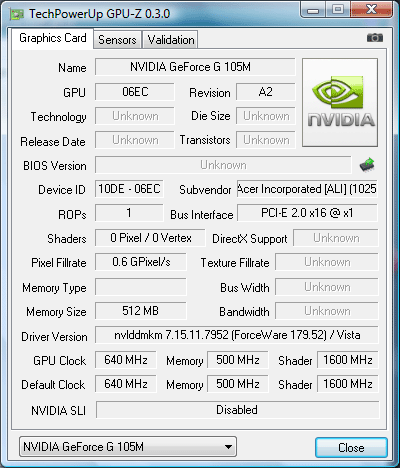
Task: Click the Technology Unknown field
Action: pos(135,116)
